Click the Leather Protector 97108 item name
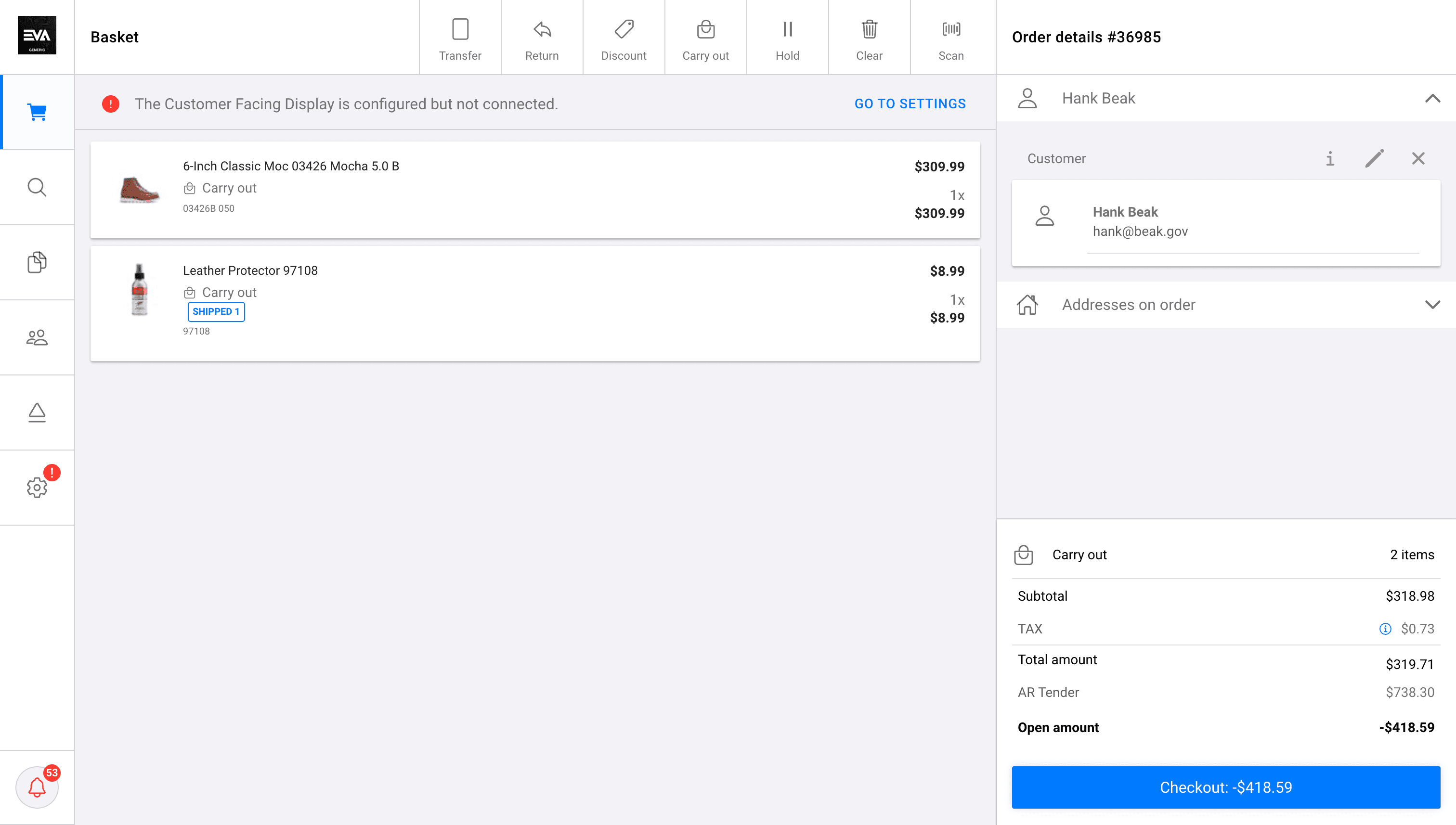The height and width of the screenshot is (825, 1456). [x=250, y=271]
